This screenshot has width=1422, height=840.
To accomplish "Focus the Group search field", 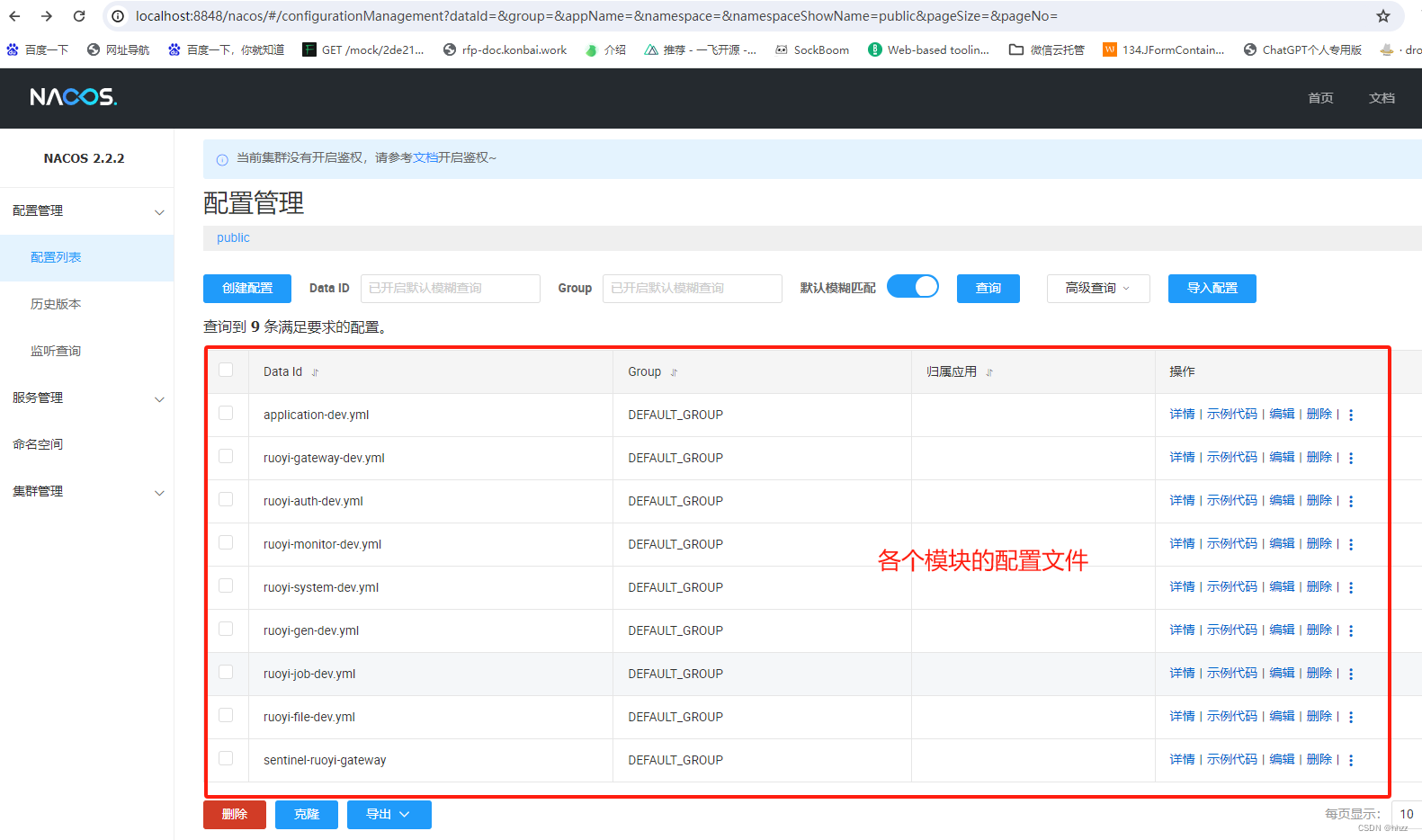I will coord(693,289).
